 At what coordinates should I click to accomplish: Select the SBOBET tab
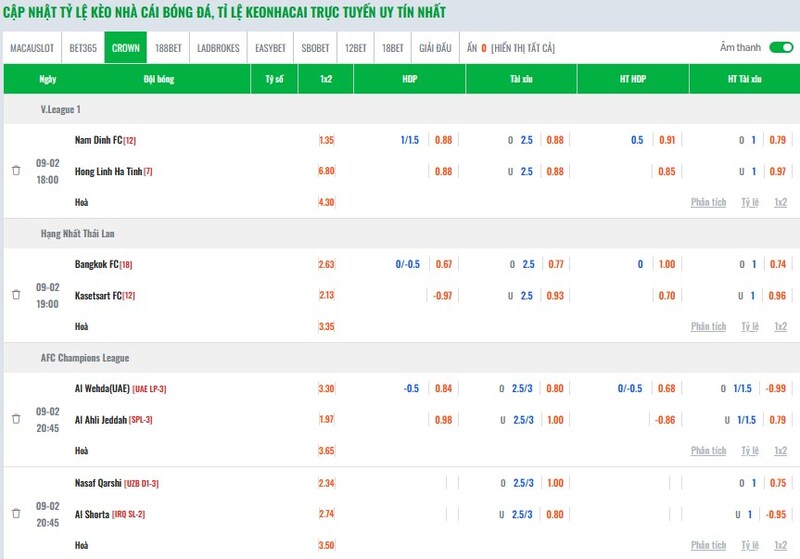(x=316, y=48)
